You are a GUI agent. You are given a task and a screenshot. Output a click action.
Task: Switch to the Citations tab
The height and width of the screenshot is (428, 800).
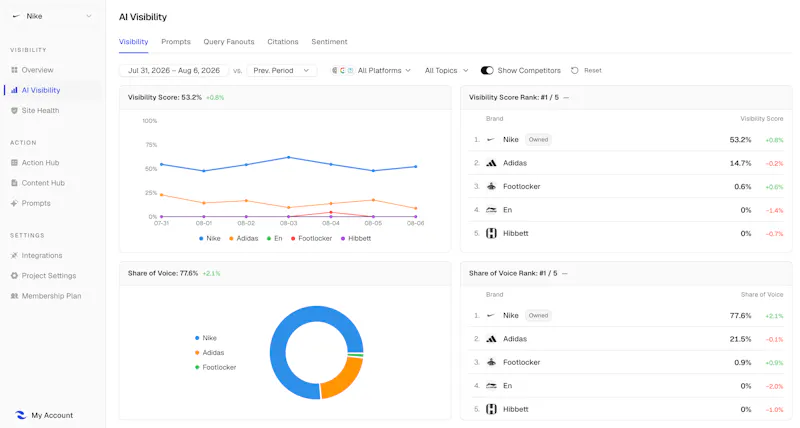coord(283,42)
